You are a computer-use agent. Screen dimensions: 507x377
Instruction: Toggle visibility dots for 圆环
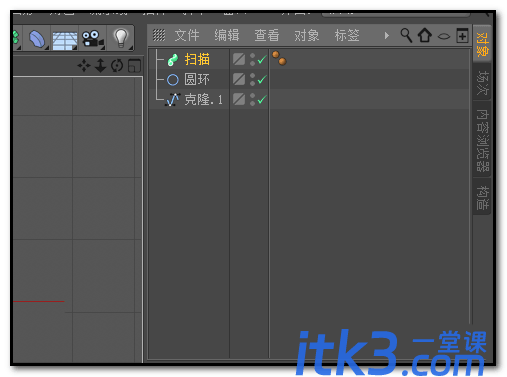pos(253,79)
